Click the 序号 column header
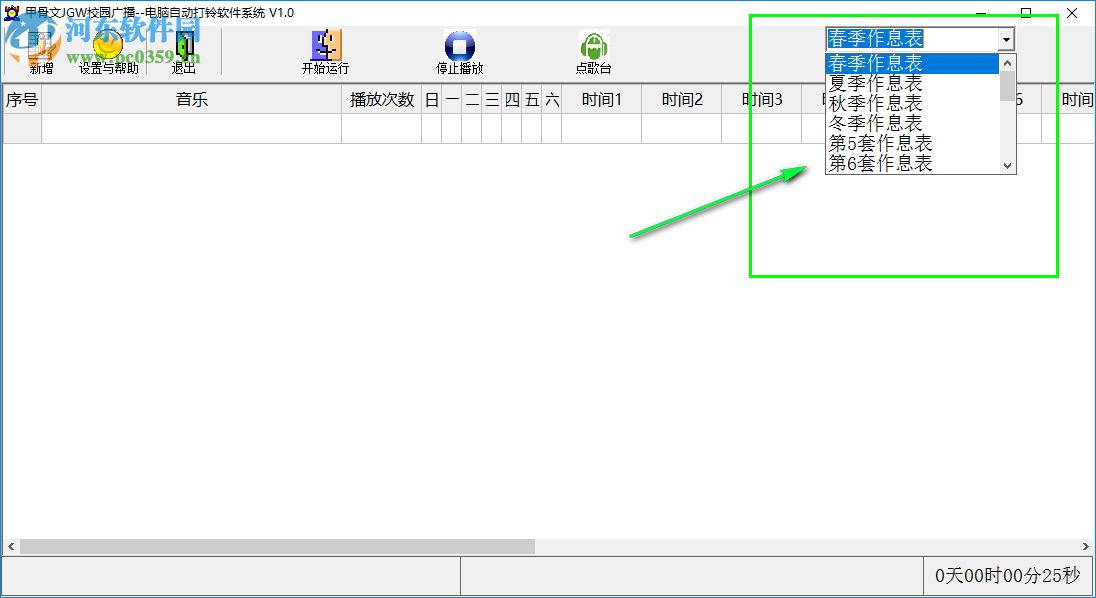The width and height of the screenshot is (1096, 598). [22, 99]
